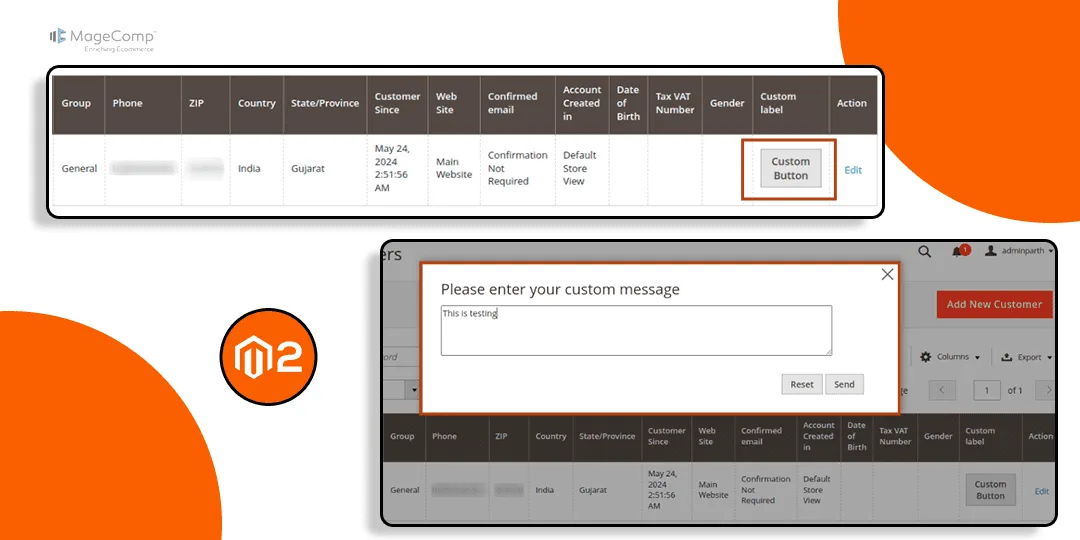Expand the Columns gear dropdown
Screen dimensions: 1080x540
950,357
